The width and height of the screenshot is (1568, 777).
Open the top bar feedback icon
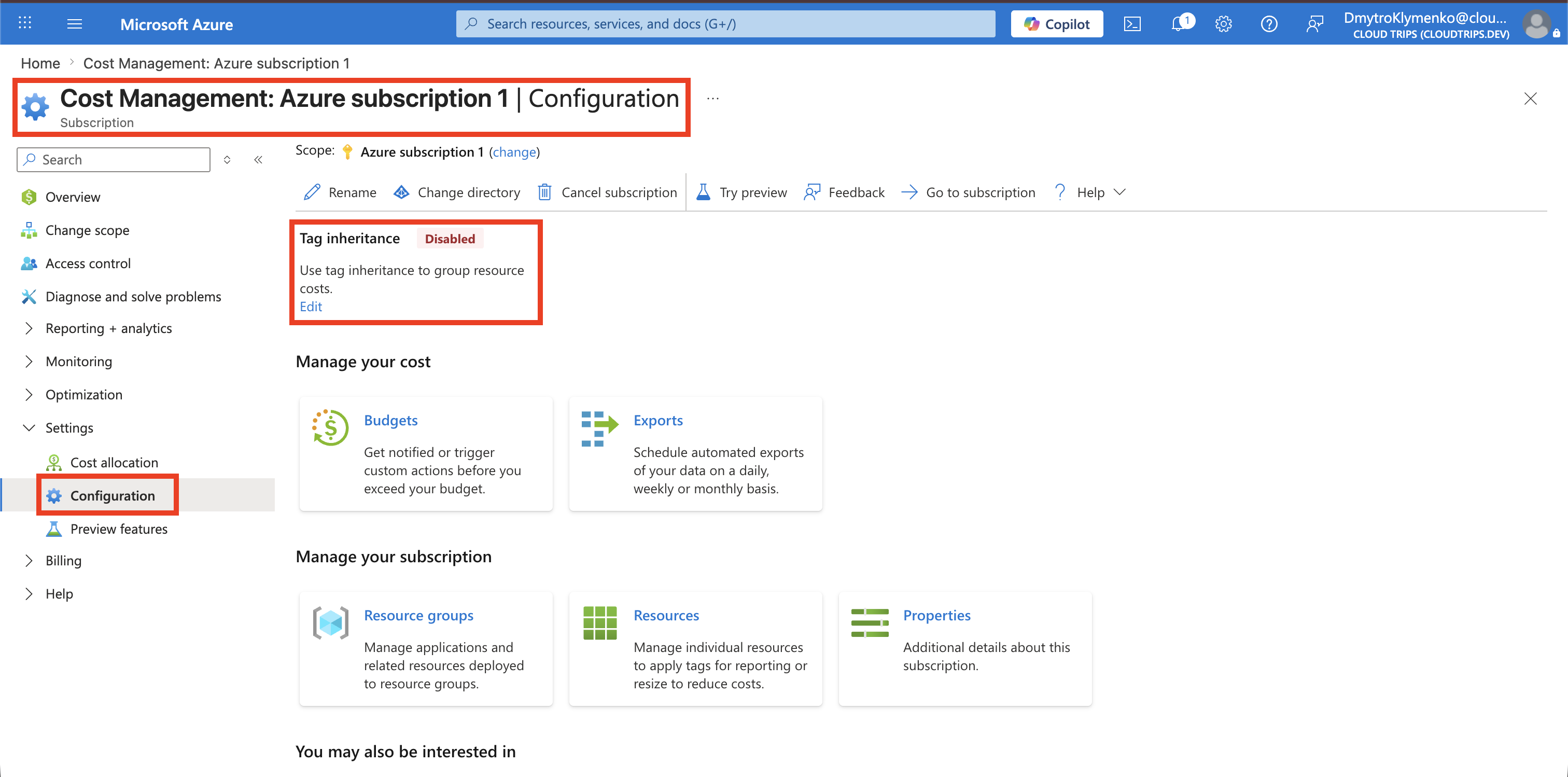click(1314, 24)
